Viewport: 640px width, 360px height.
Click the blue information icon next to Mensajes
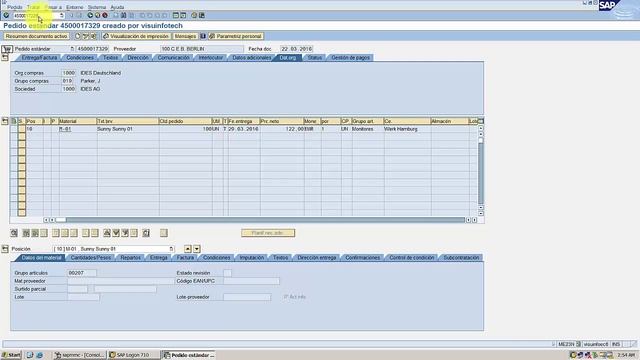click(203, 36)
